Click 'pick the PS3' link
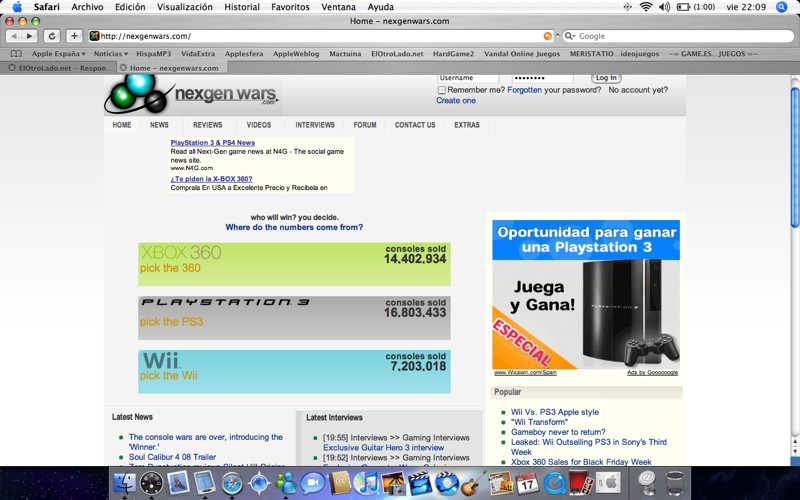 pyautogui.click(x=171, y=322)
